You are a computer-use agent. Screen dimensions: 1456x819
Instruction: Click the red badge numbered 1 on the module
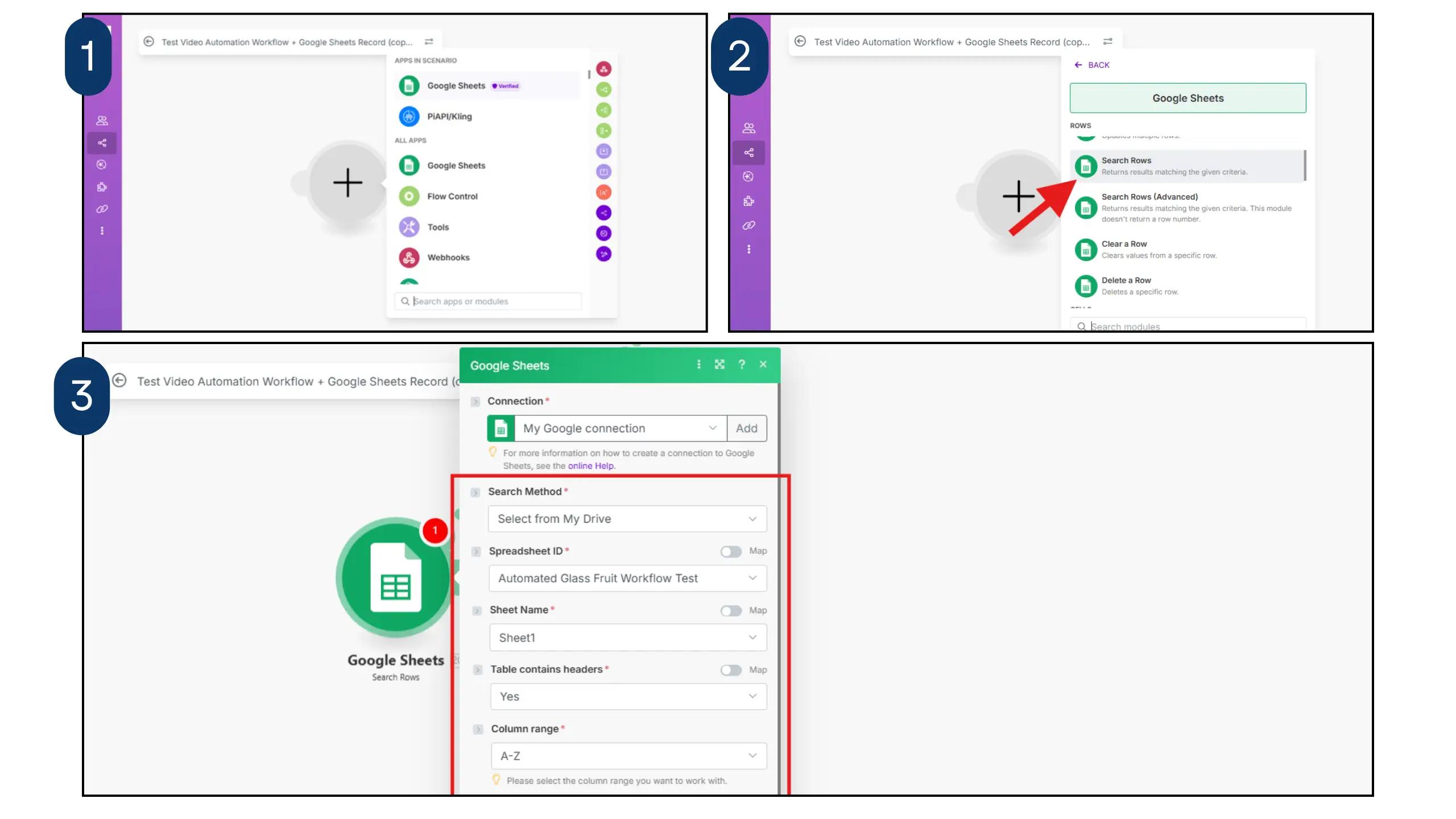pos(435,531)
